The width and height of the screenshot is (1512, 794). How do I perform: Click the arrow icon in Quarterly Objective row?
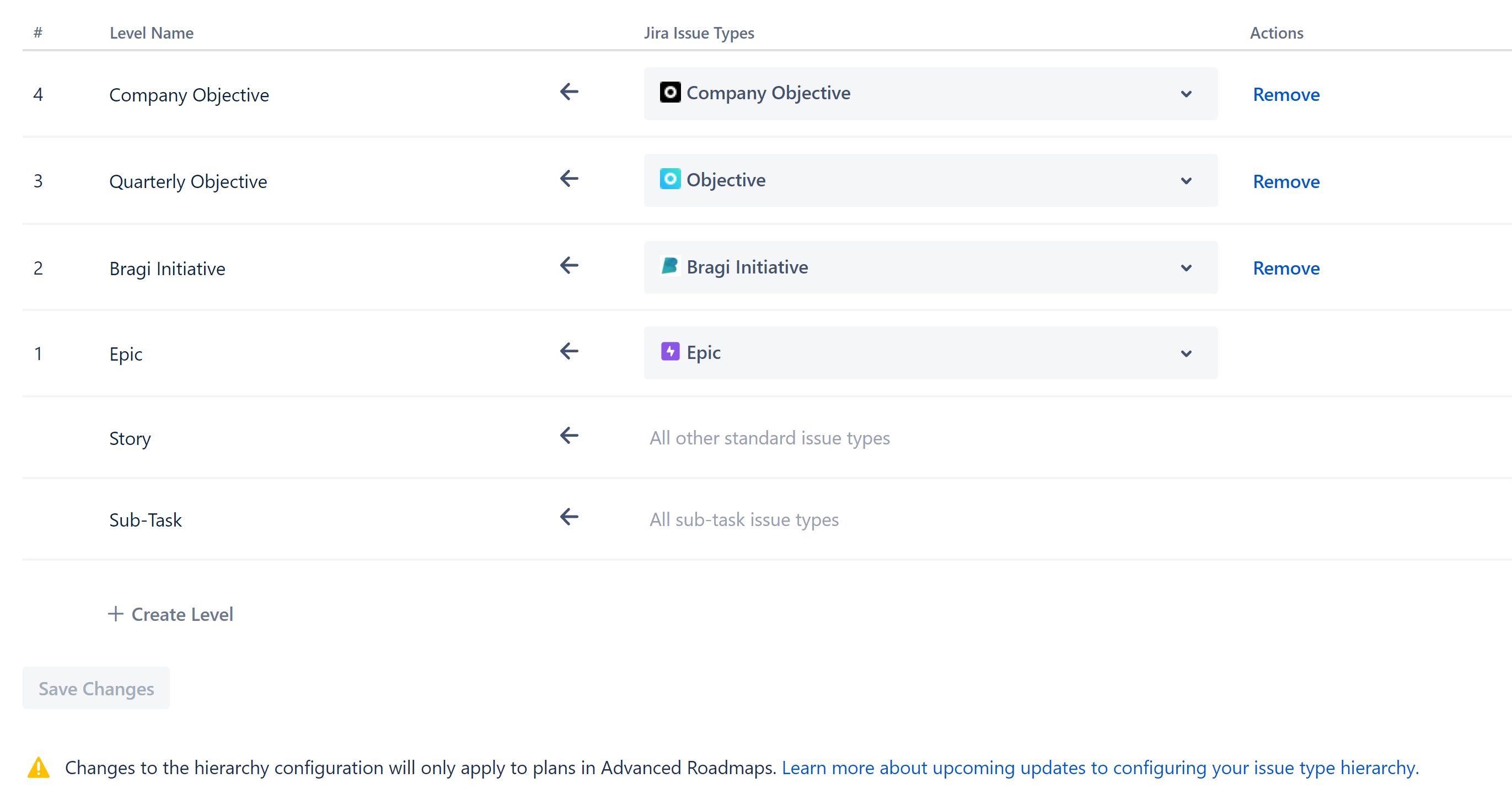click(x=569, y=179)
